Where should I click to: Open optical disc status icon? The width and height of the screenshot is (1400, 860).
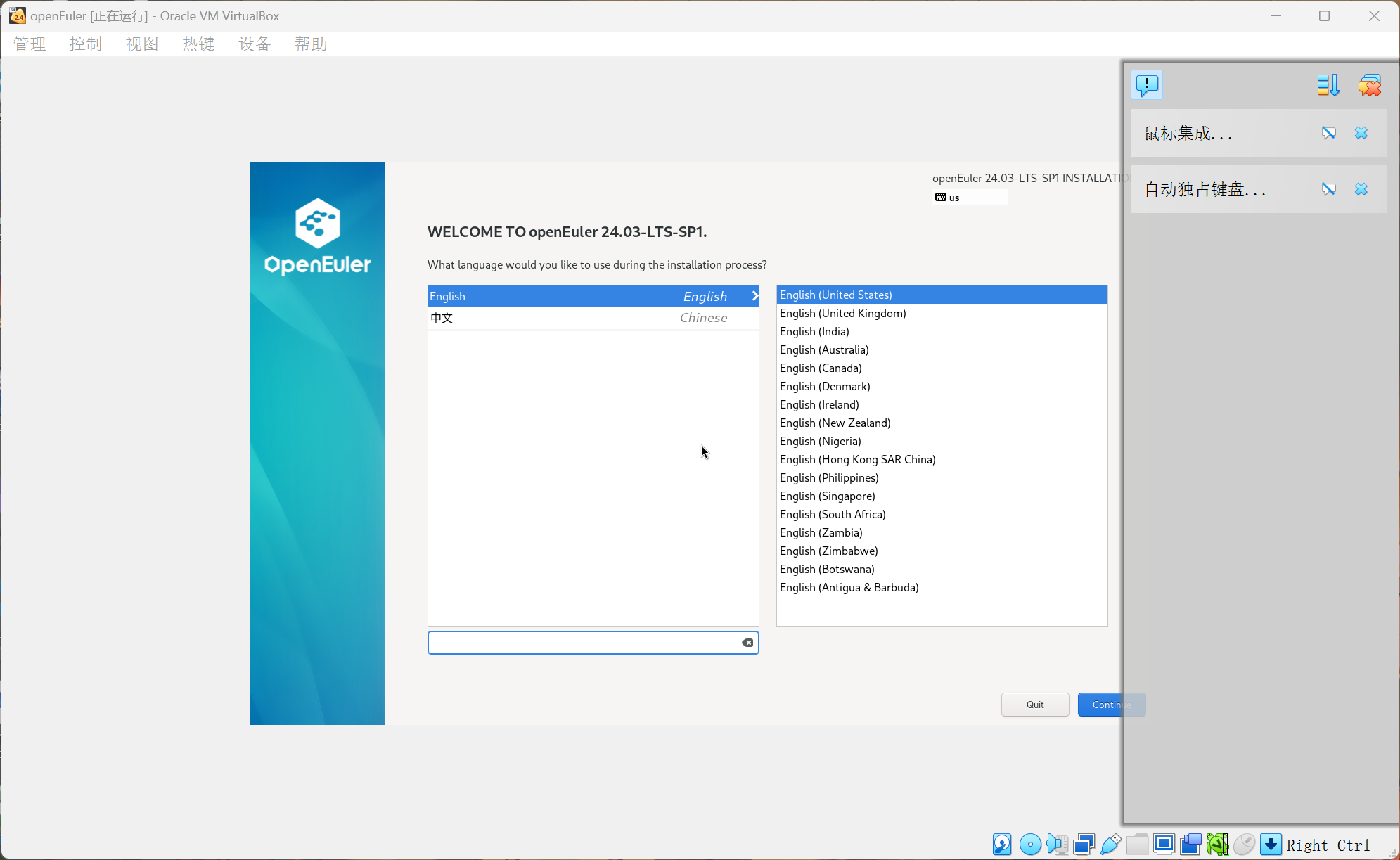click(x=1030, y=844)
